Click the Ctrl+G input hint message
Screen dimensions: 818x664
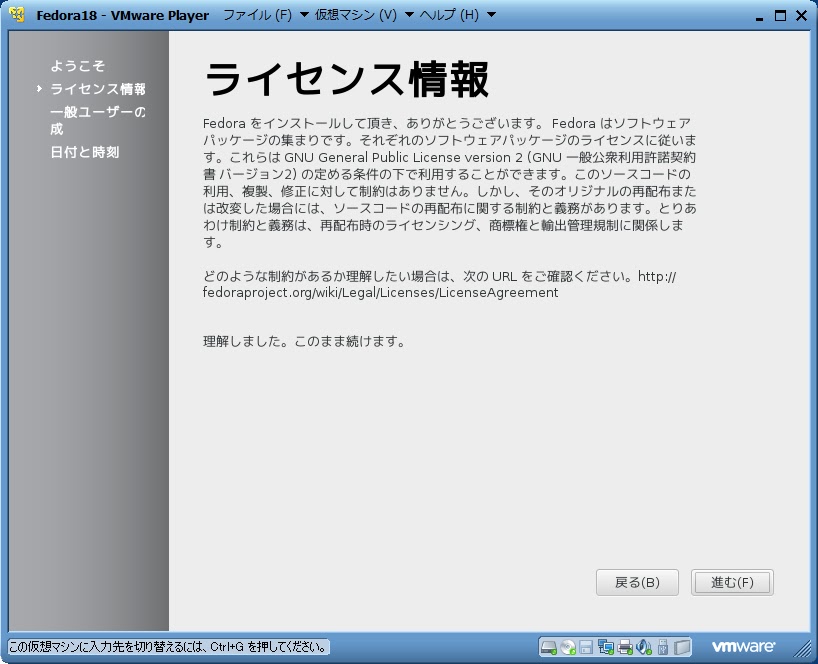tap(169, 647)
